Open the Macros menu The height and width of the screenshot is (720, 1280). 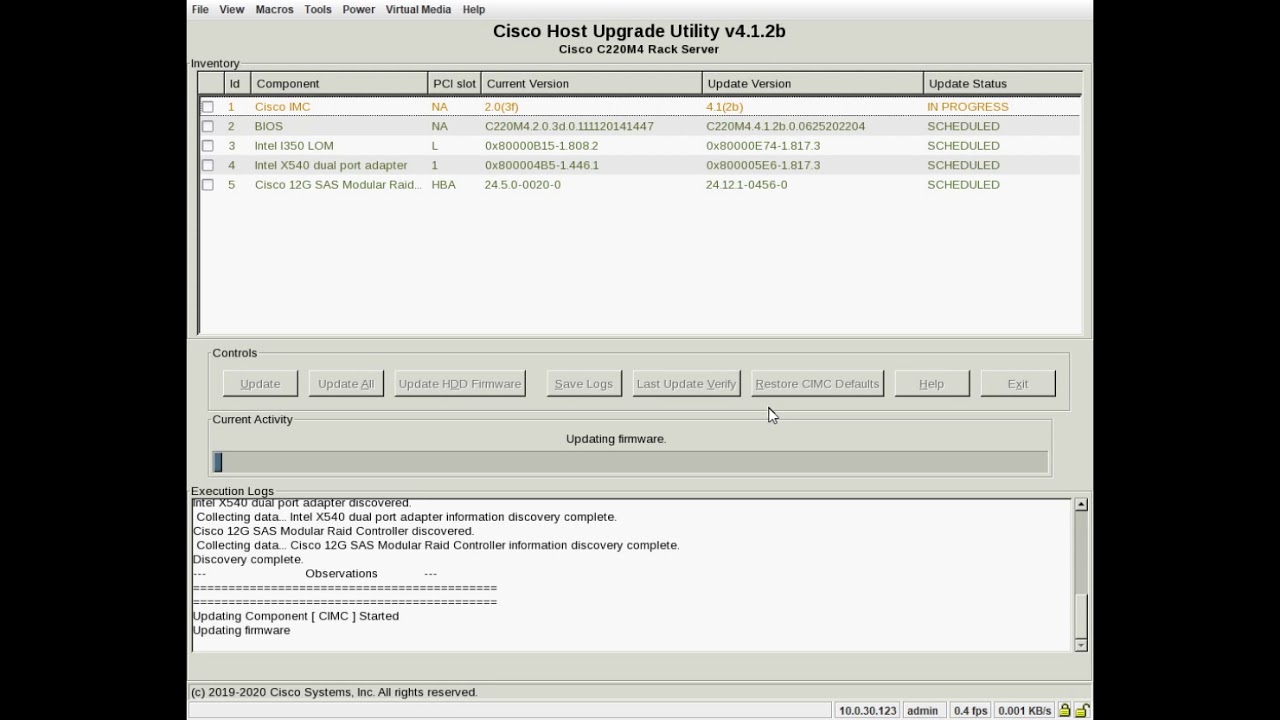point(274,9)
